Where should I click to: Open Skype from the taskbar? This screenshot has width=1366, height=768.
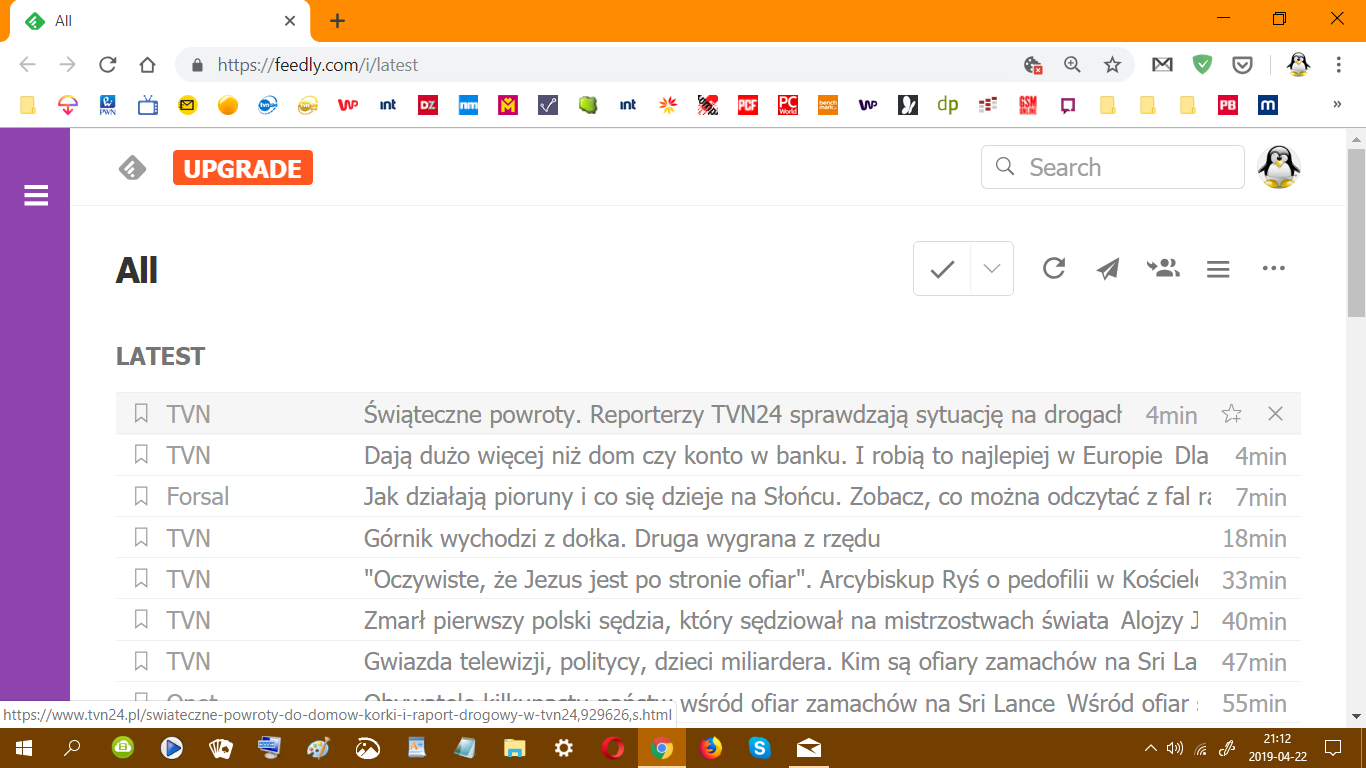760,748
